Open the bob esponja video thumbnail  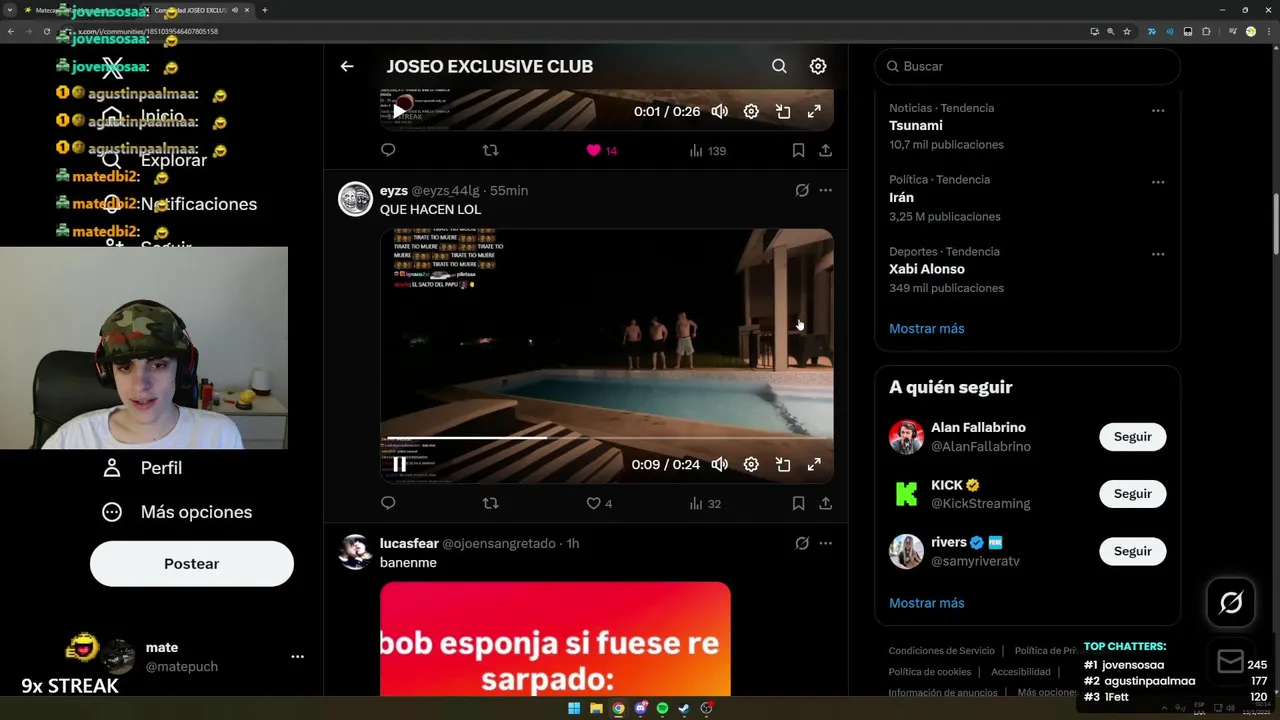click(555, 639)
